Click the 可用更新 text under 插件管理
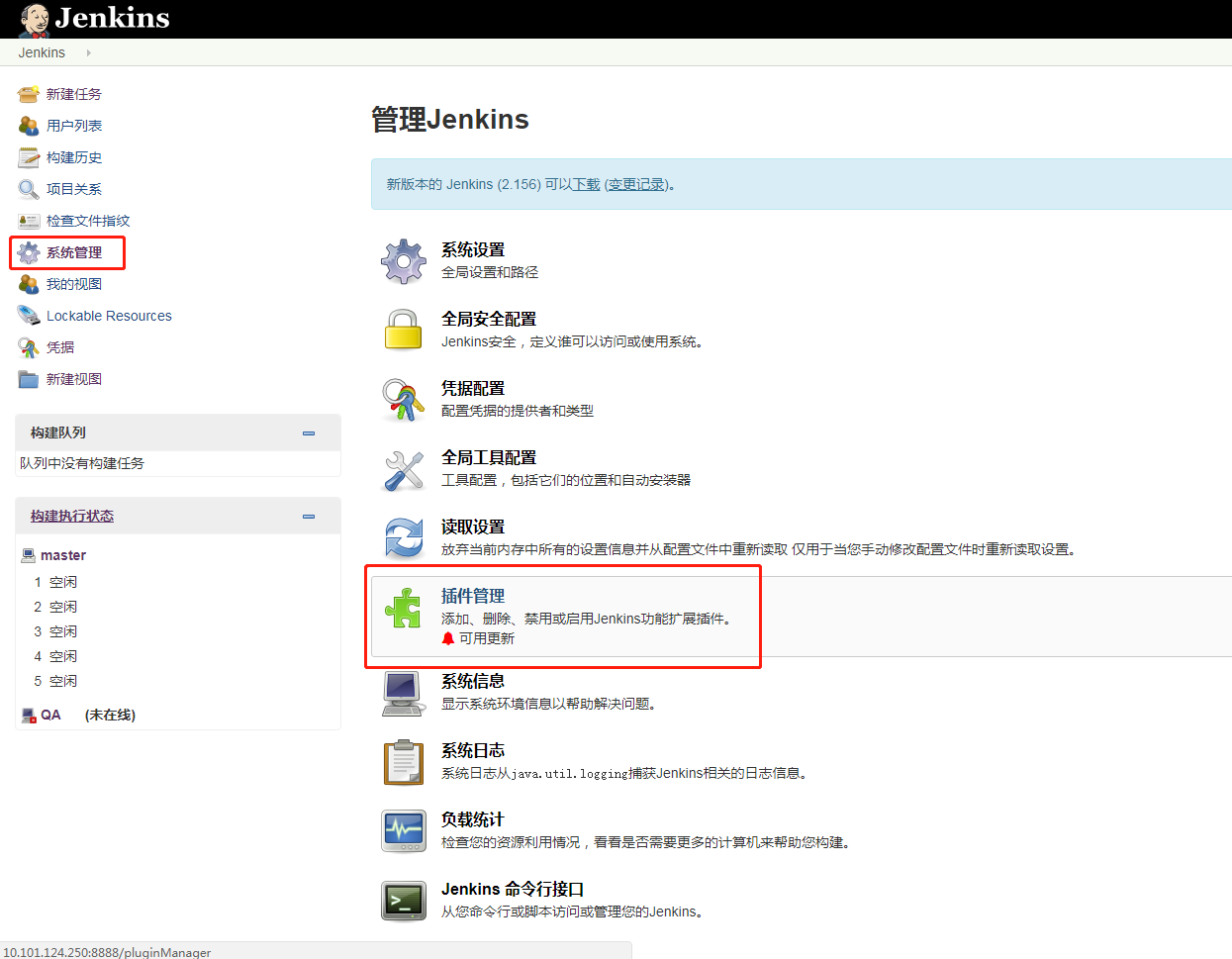This screenshot has width=1232, height=959. click(x=487, y=638)
